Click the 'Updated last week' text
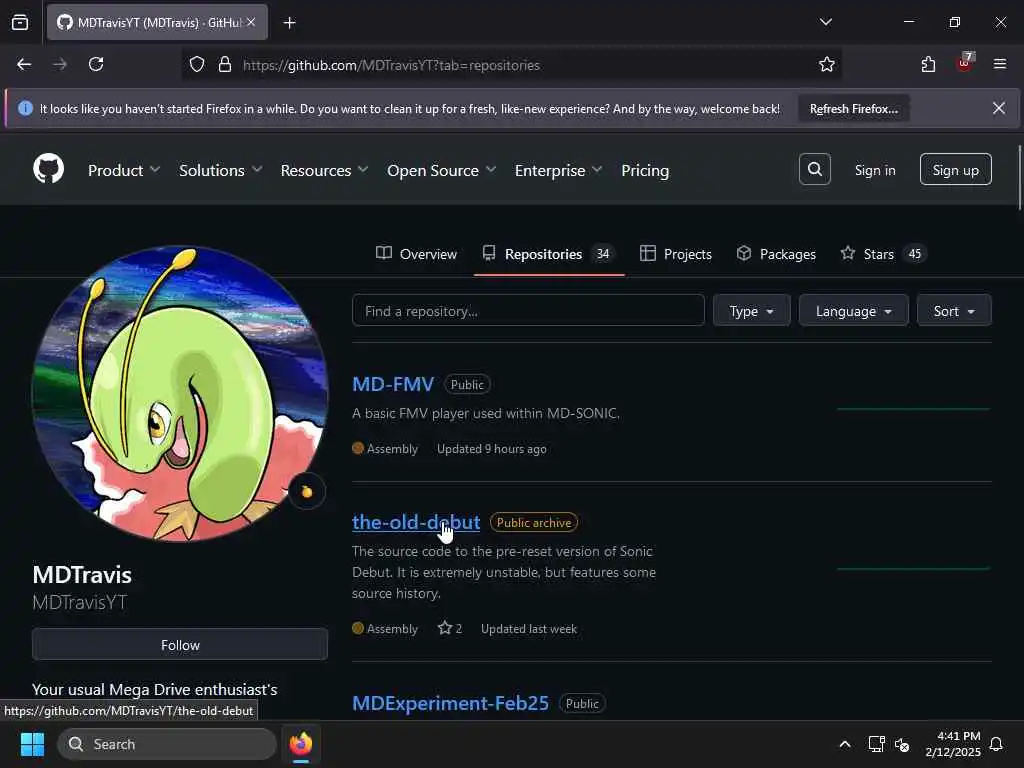 click(x=529, y=629)
